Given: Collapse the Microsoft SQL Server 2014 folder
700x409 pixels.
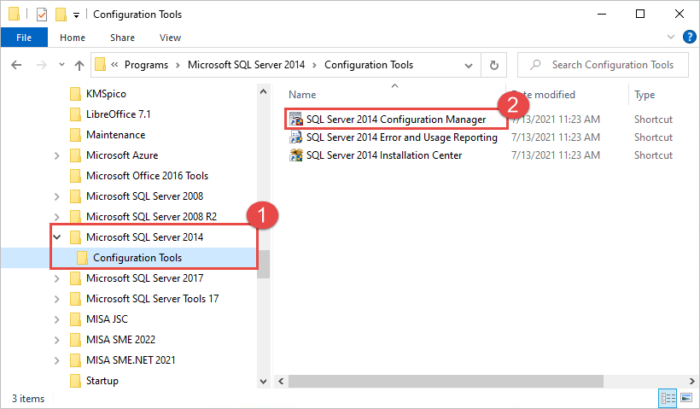Looking at the screenshot, I should click(57, 238).
